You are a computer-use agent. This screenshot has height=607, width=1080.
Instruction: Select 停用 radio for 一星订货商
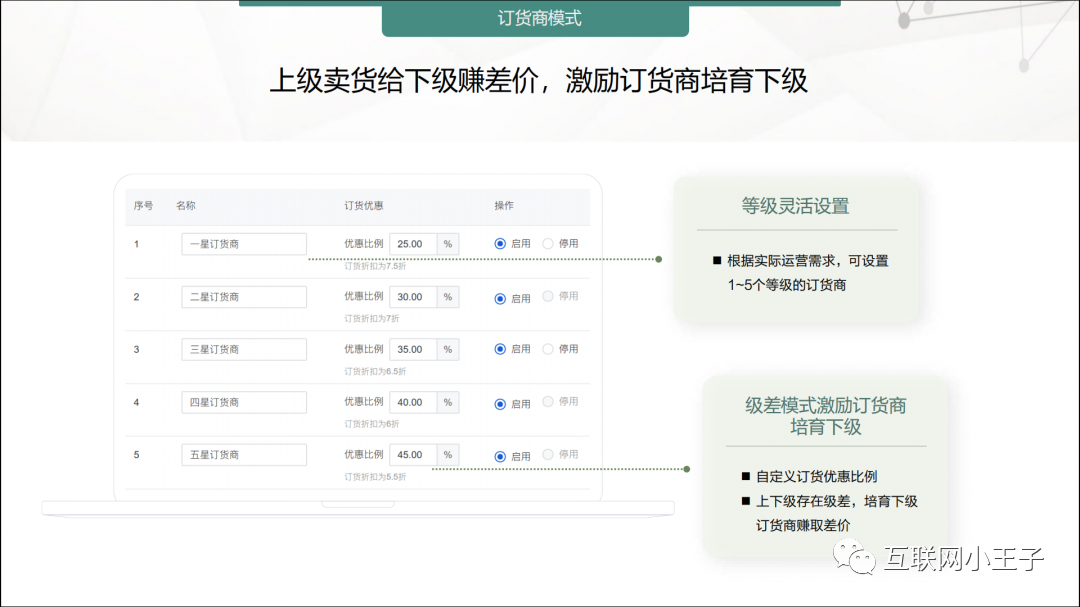click(548, 243)
